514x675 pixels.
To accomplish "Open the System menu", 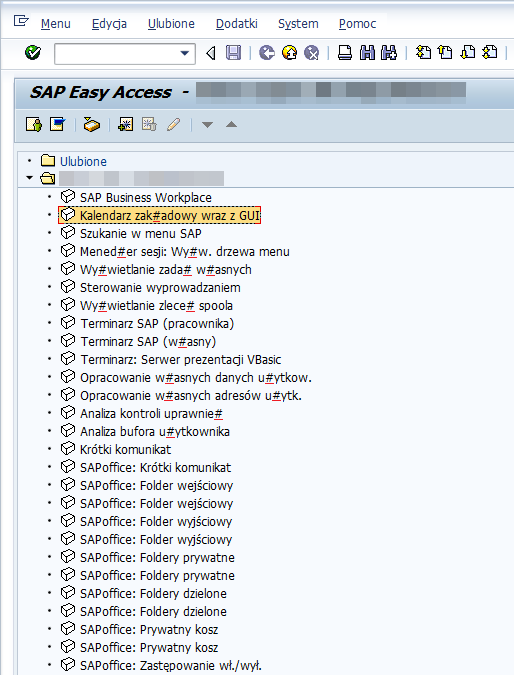I will [298, 24].
